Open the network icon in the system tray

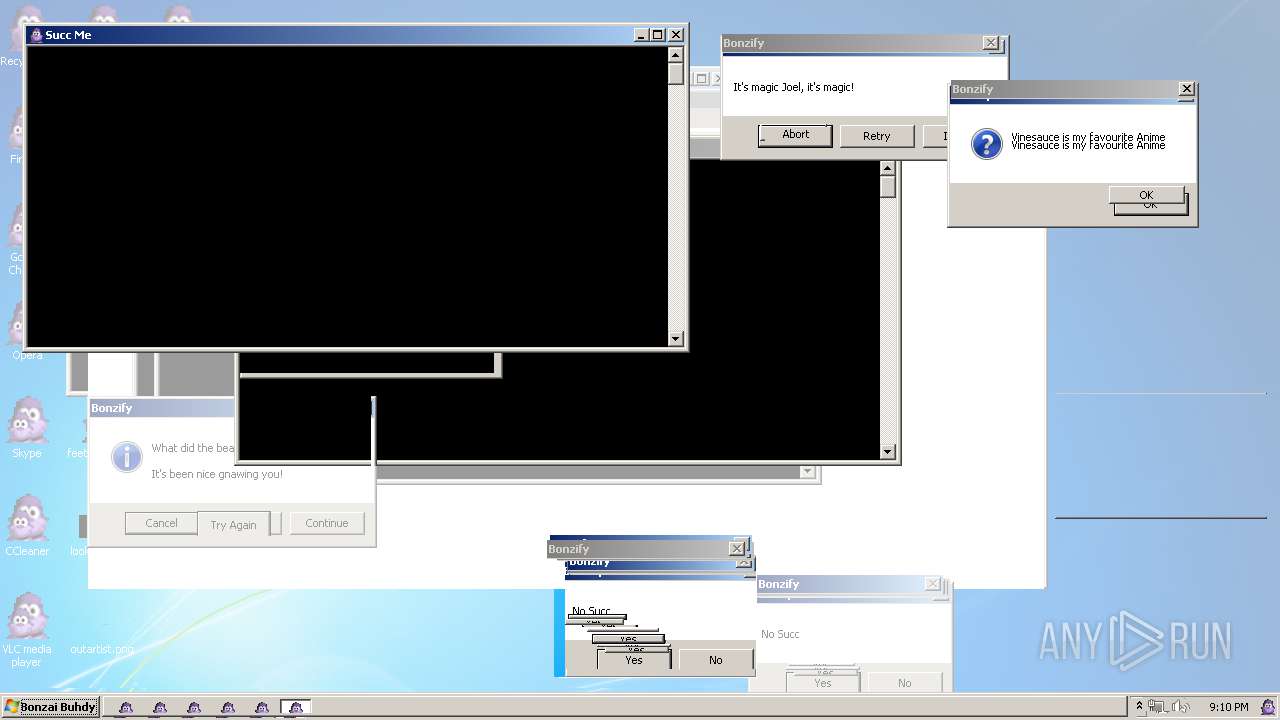(1159, 707)
